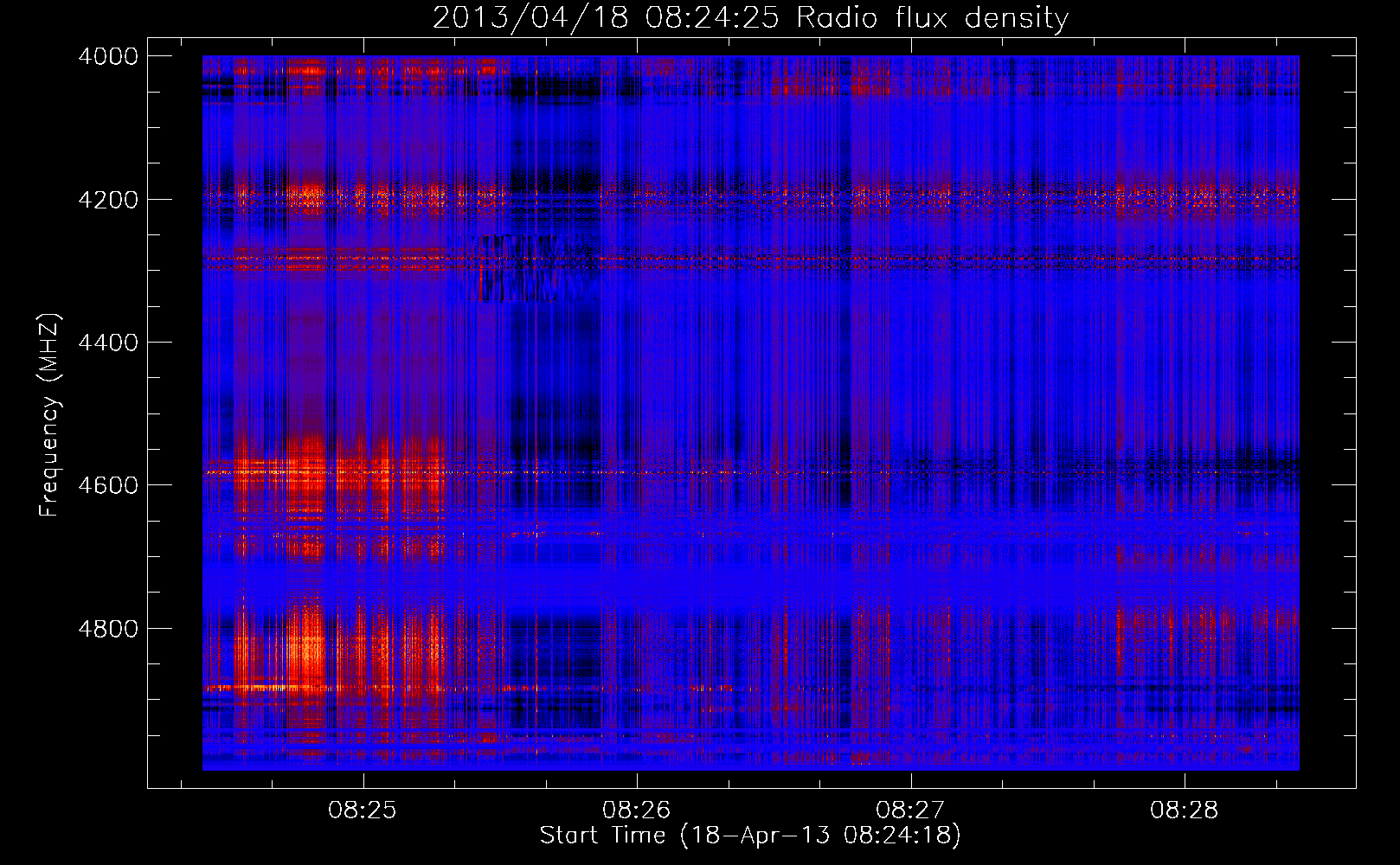Select the 4000 frequency axis label
The height and width of the screenshot is (865, 1400).
click(108, 56)
